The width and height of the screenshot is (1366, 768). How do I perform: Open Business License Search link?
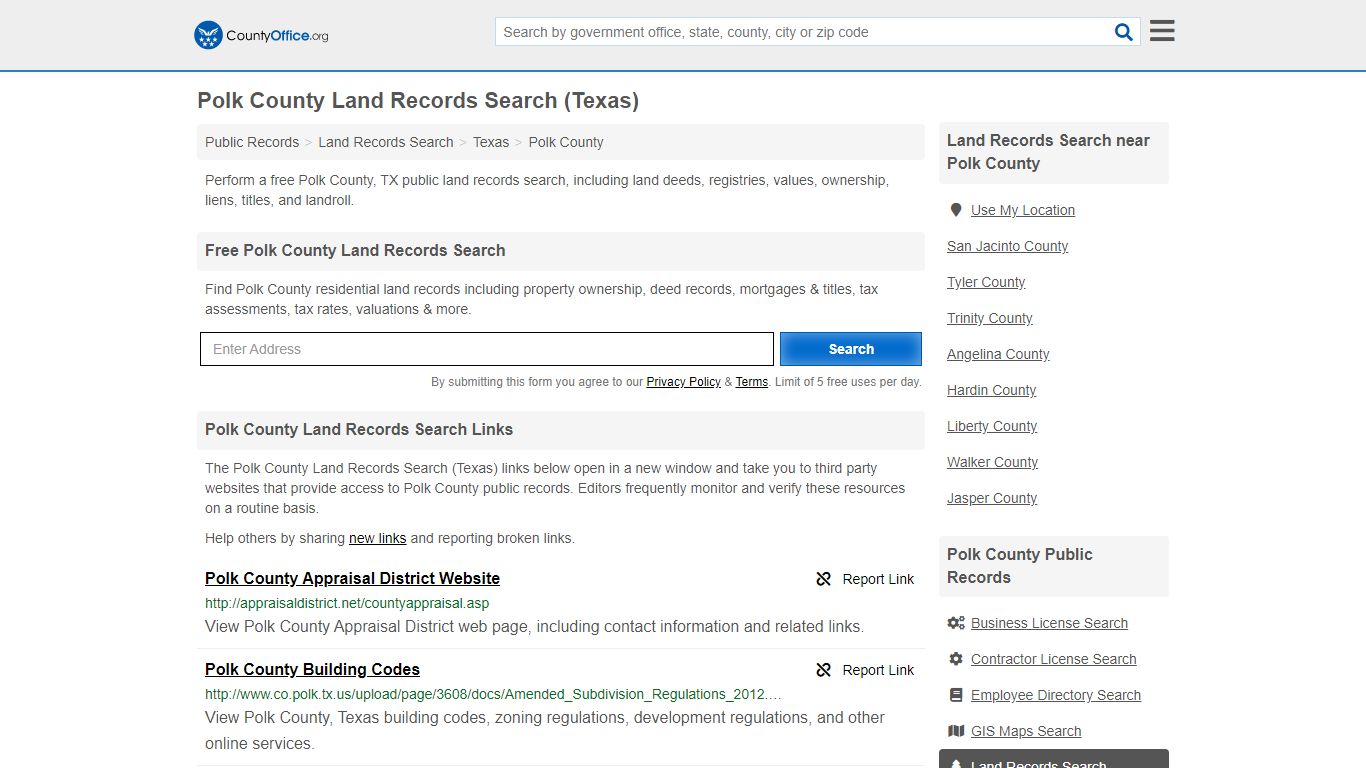pos(1049,623)
